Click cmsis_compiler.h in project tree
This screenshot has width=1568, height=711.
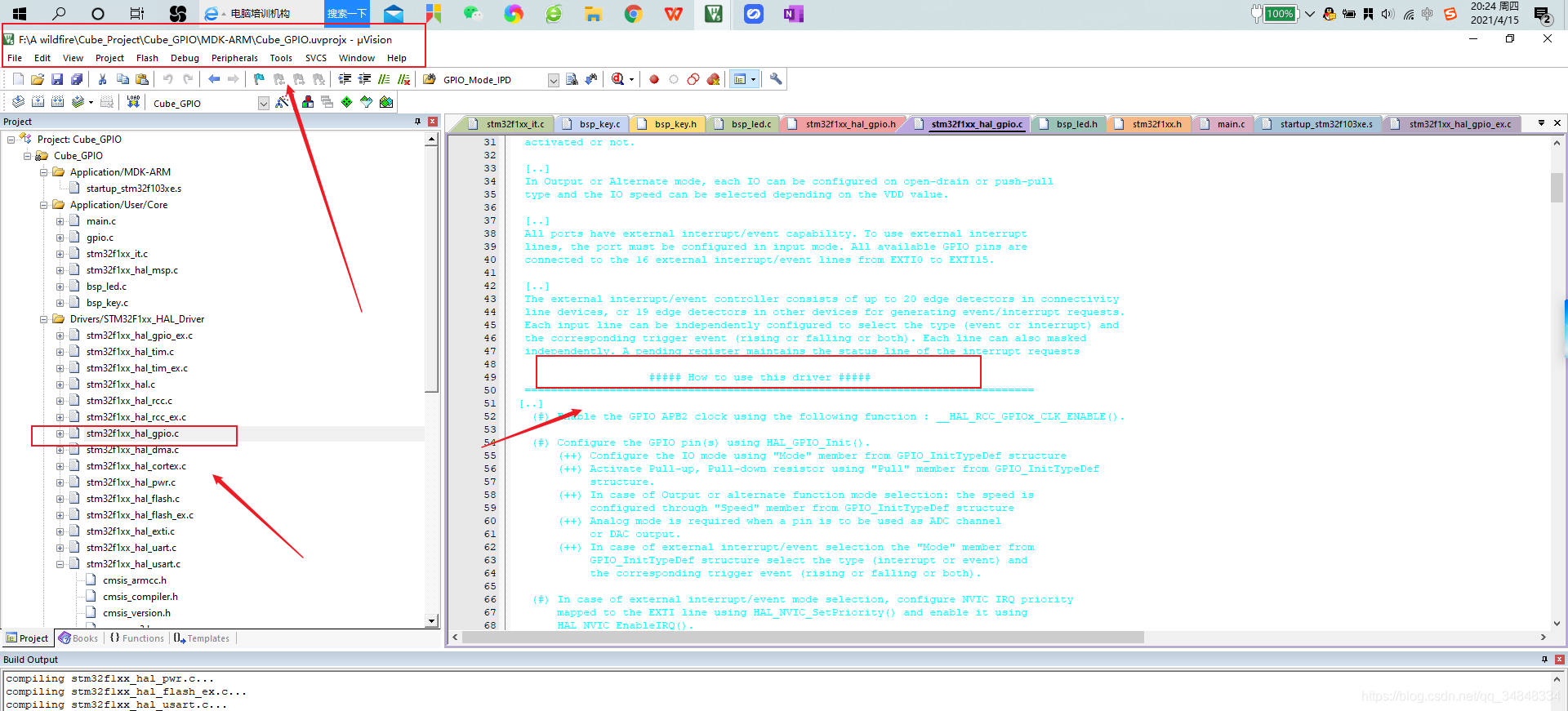(140, 597)
